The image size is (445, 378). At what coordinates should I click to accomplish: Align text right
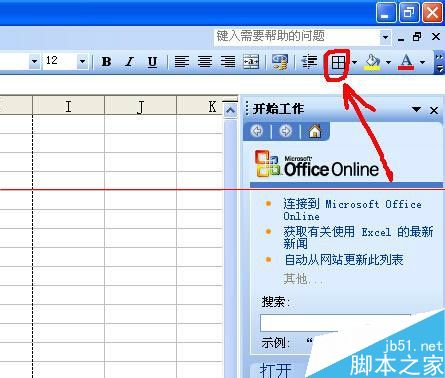[228, 62]
